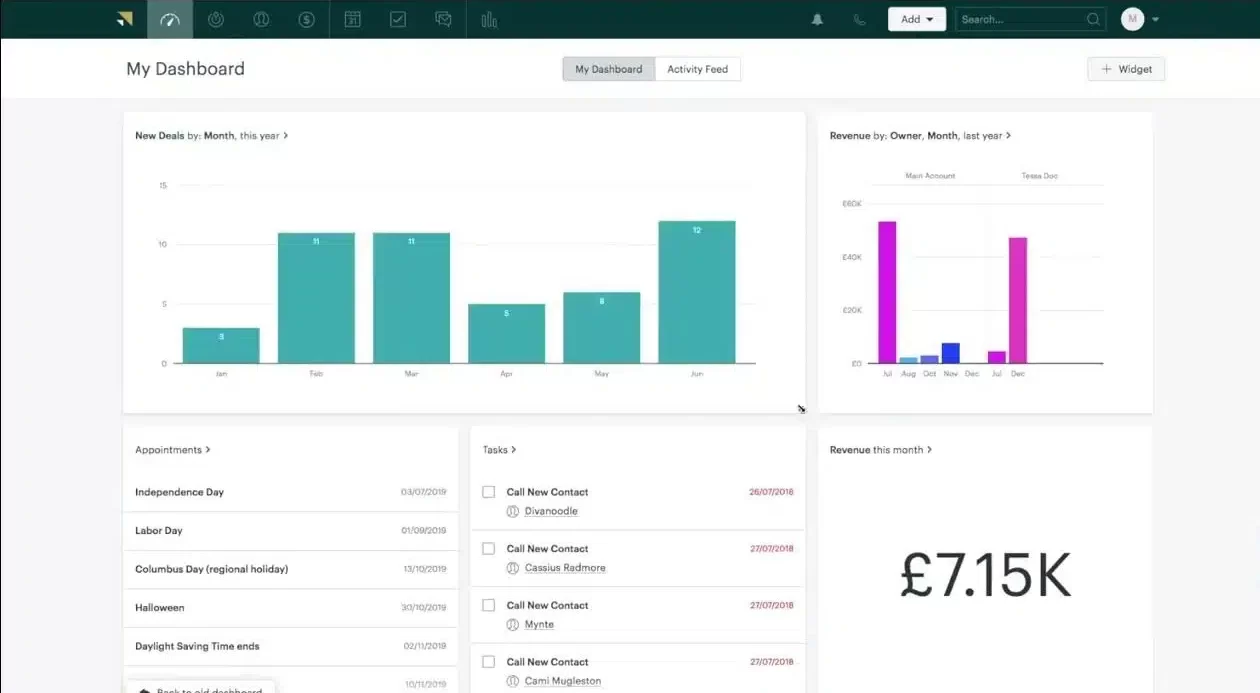Check the task checkbox for Mynte
Viewport: 1260px width, 693px height.
(488, 605)
